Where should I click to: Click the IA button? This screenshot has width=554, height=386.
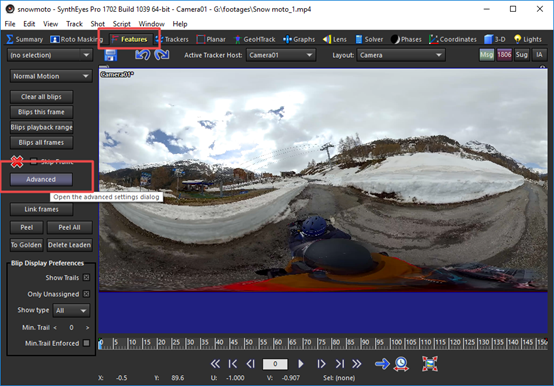(x=539, y=55)
